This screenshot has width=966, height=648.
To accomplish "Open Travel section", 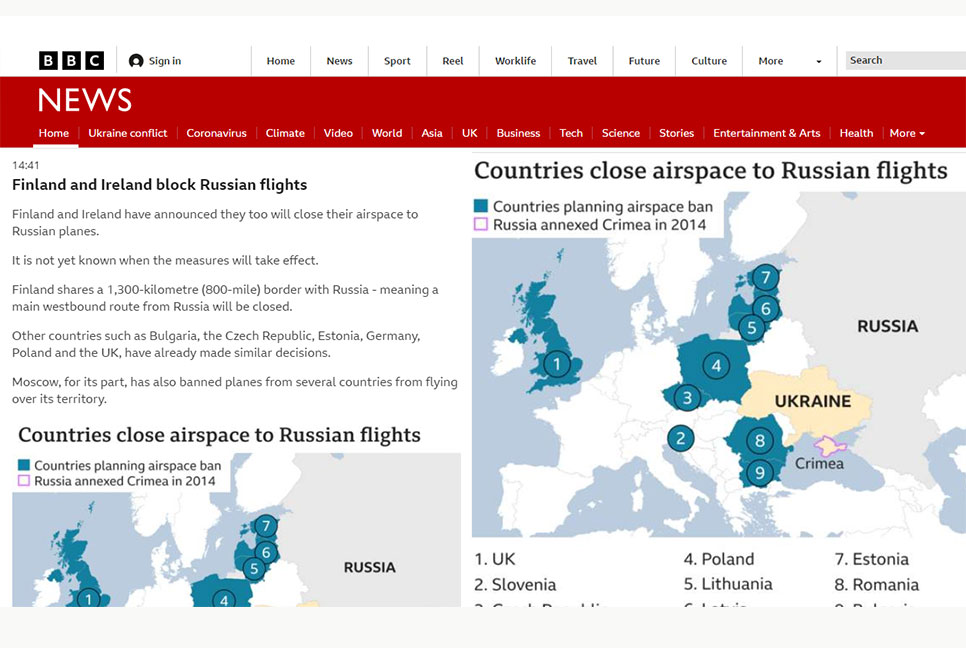I will coord(582,60).
